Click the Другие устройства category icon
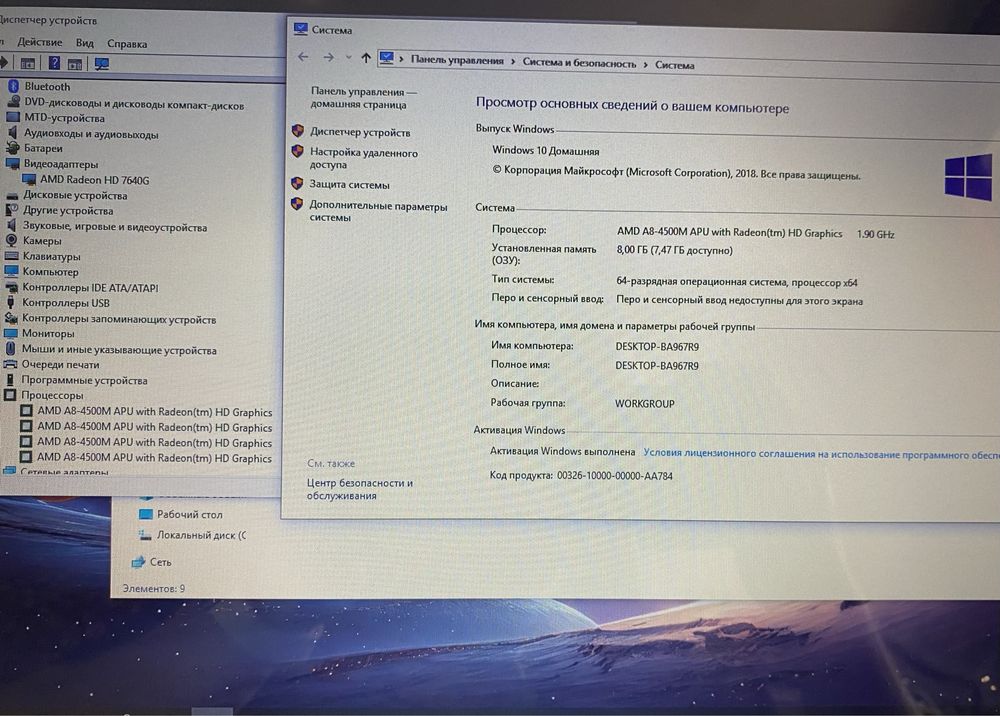 pyautogui.click(x=11, y=210)
